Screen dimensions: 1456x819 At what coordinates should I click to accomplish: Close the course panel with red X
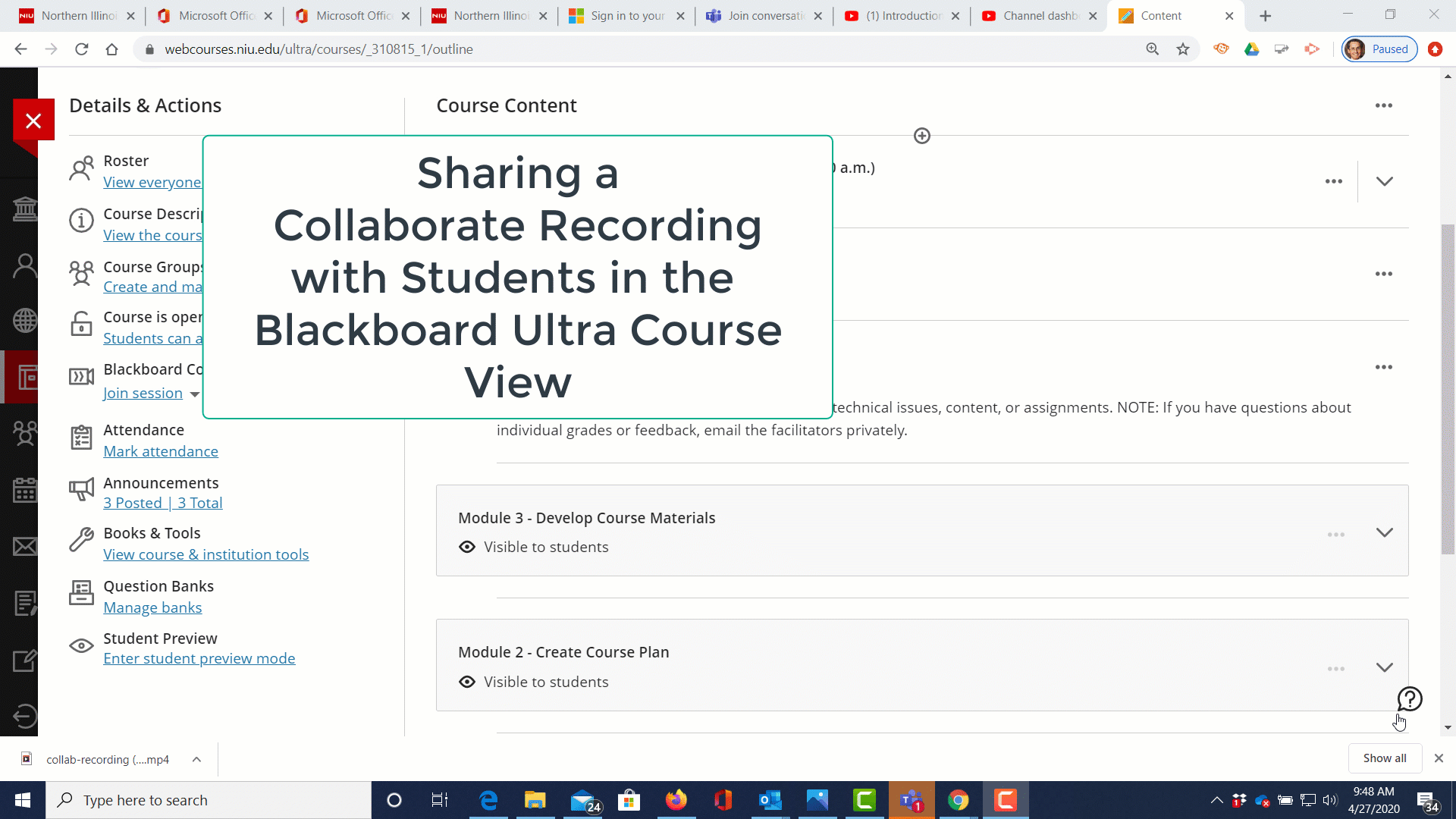(x=33, y=120)
